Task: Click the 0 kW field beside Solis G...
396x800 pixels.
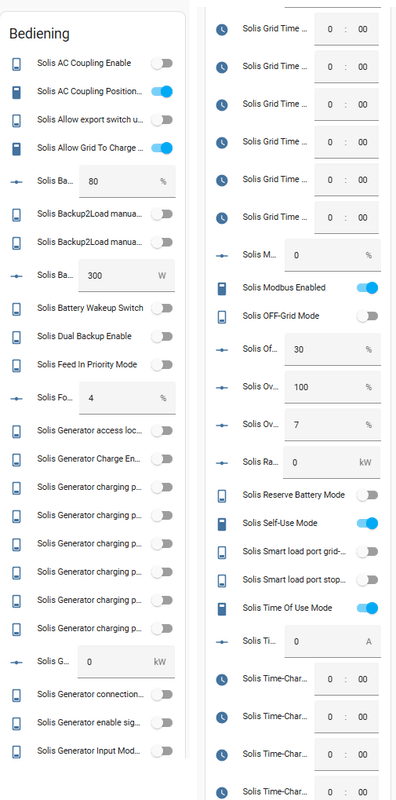Action: (x=126, y=662)
